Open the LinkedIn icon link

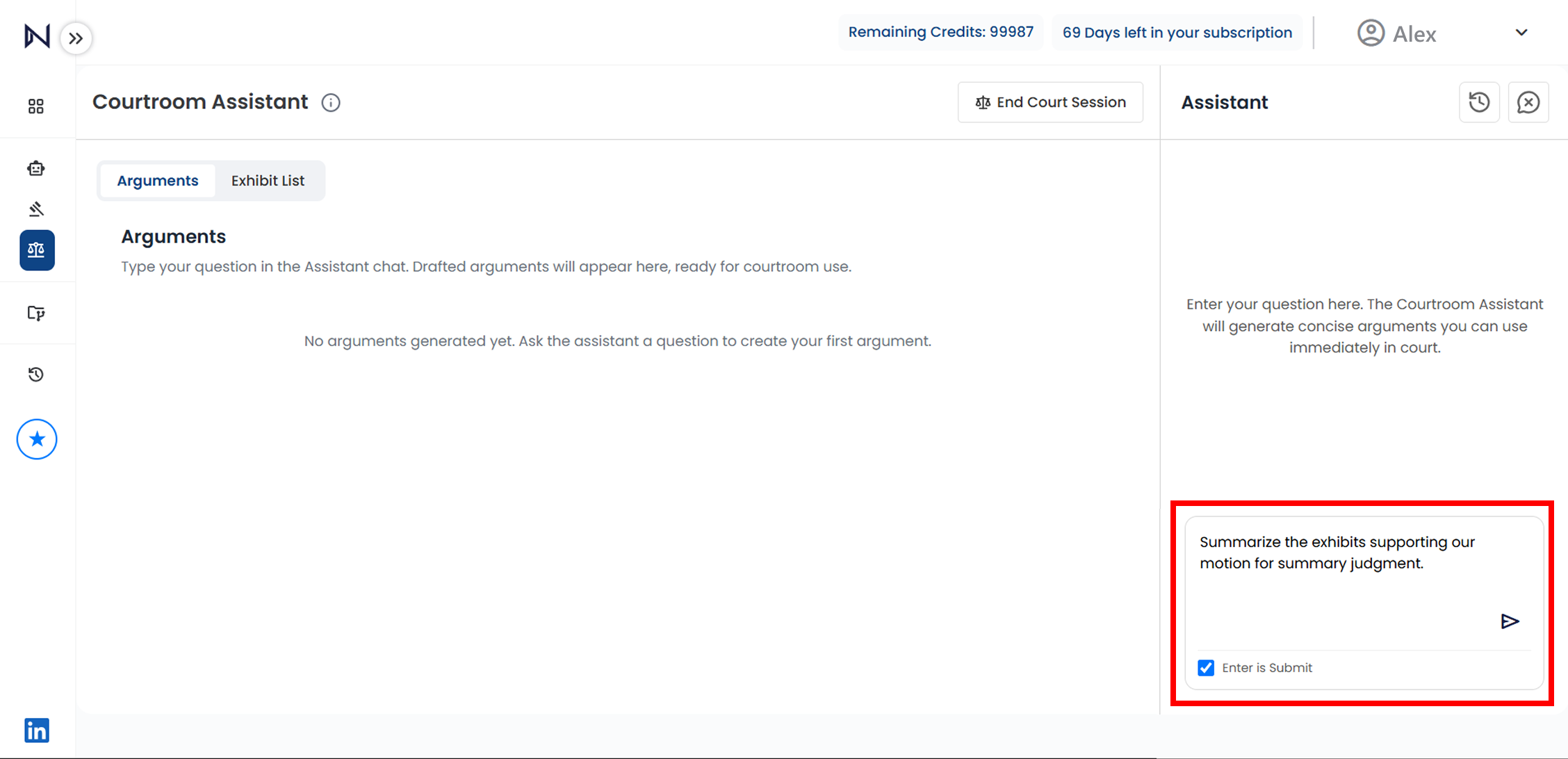pyautogui.click(x=37, y=731)
